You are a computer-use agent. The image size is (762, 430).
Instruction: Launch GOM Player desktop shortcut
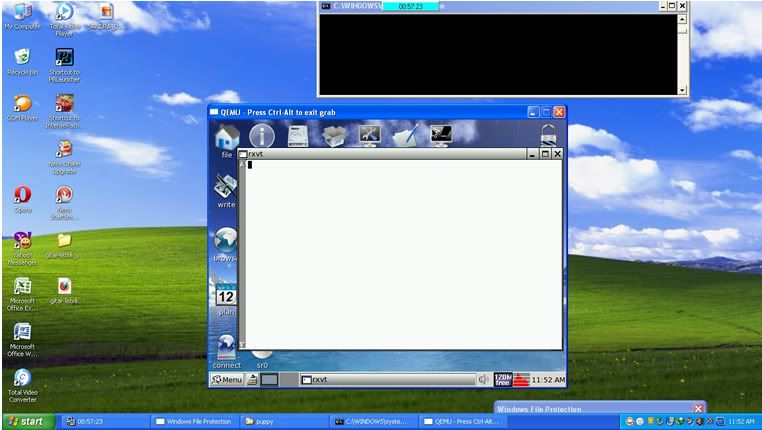point(22,108)
